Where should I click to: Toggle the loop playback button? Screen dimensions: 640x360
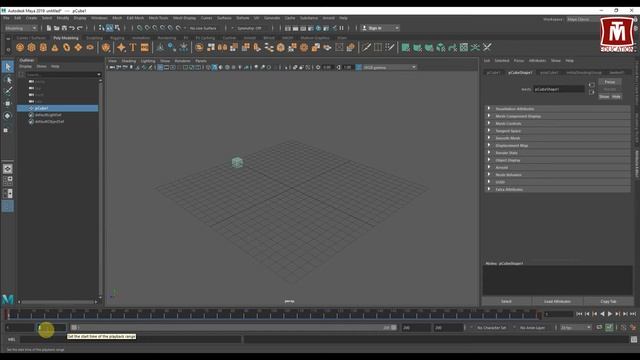click(599, 327)
